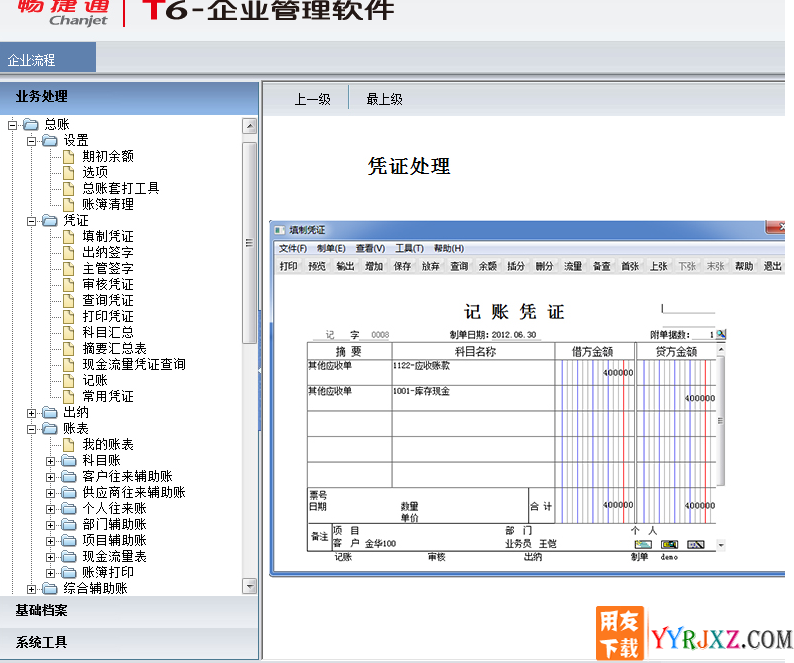Screen dimensions: 794x663
Task: Click the 项目辅助账 folder icon
Action: 69,540
